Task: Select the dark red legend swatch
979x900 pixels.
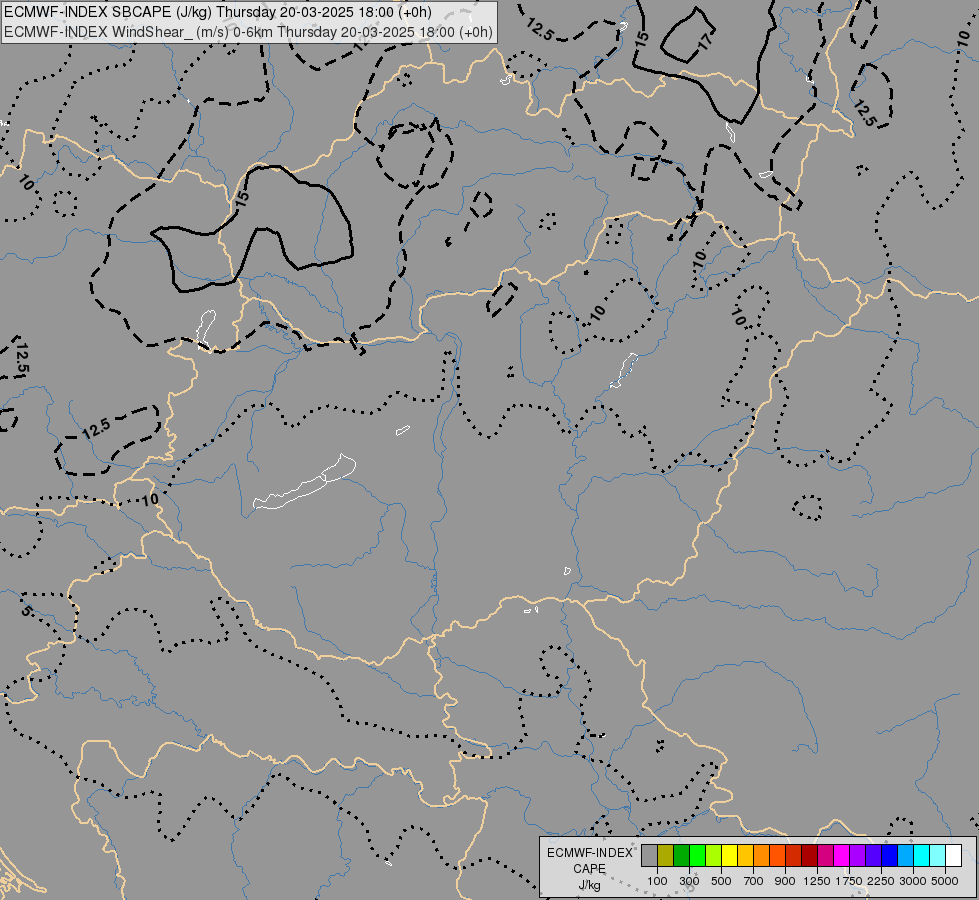Action: coord(810,855)
